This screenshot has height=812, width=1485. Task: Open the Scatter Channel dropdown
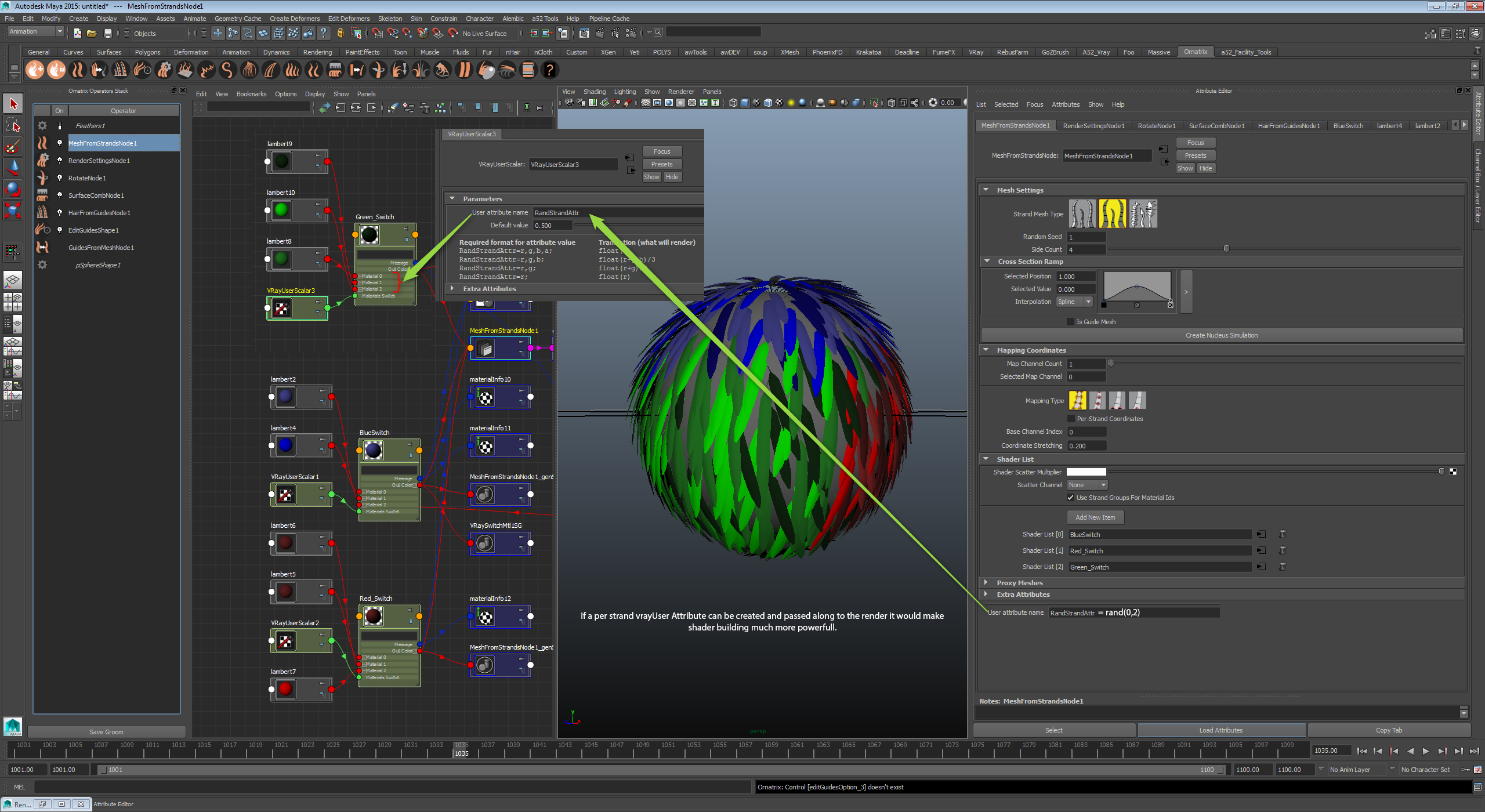(1087, 485)
